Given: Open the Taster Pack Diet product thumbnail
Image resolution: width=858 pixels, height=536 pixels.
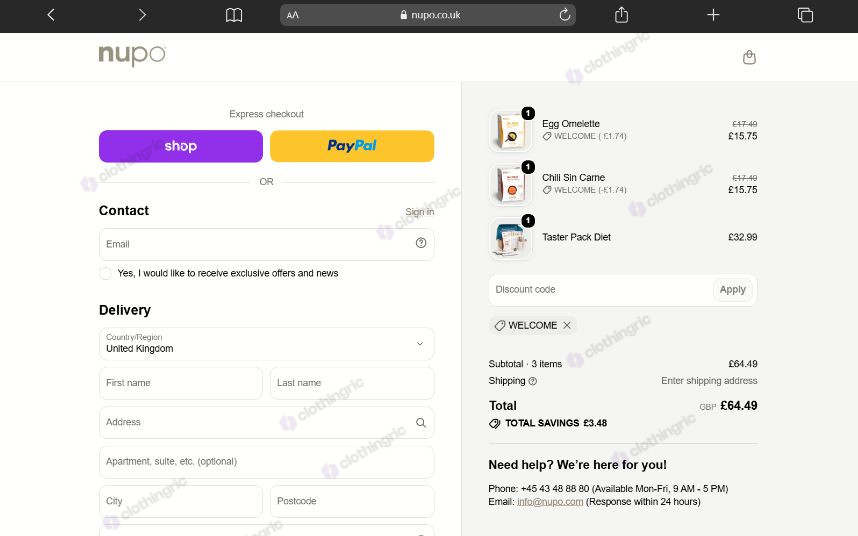Looking at the screenshot, I should (x=510, y=238).
